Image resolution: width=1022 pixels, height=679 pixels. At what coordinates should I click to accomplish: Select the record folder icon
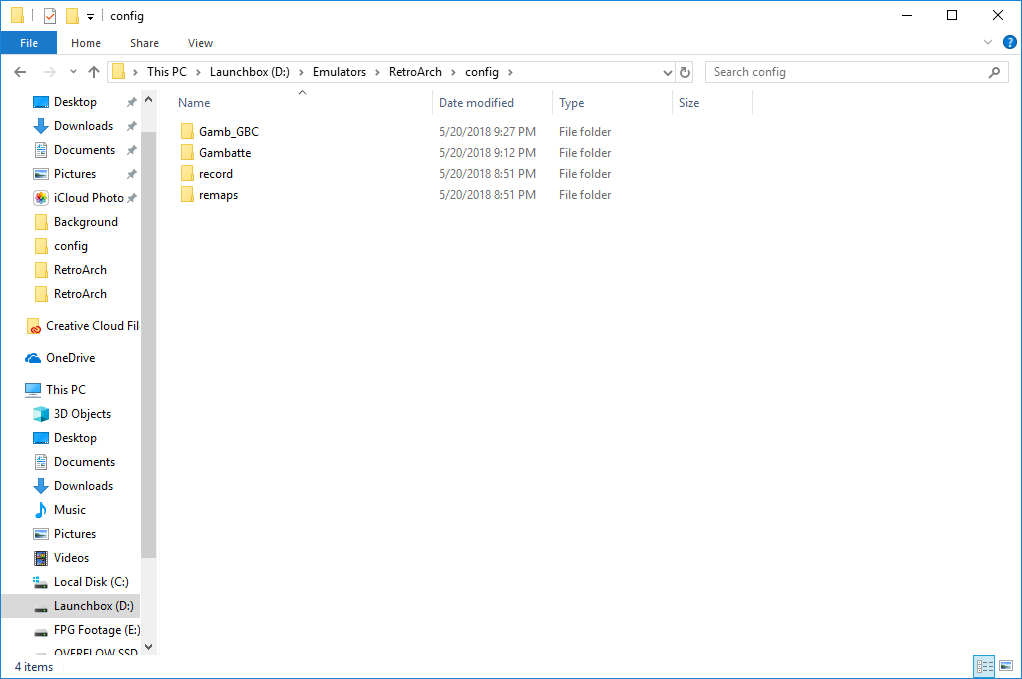(x=187, y=173)
